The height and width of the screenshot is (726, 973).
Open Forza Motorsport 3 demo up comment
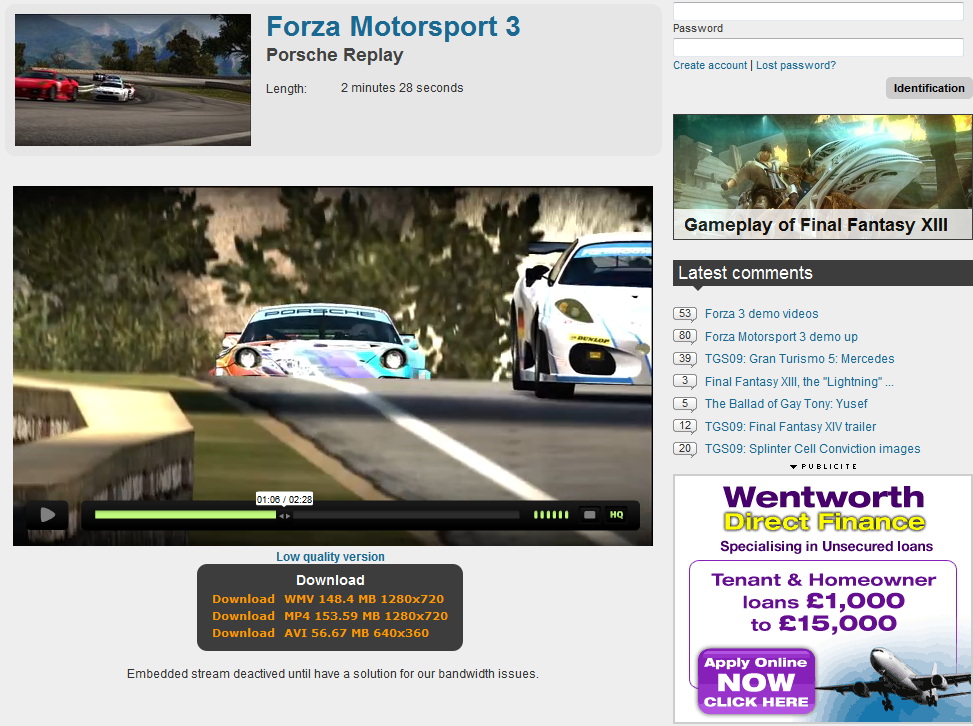781,337
